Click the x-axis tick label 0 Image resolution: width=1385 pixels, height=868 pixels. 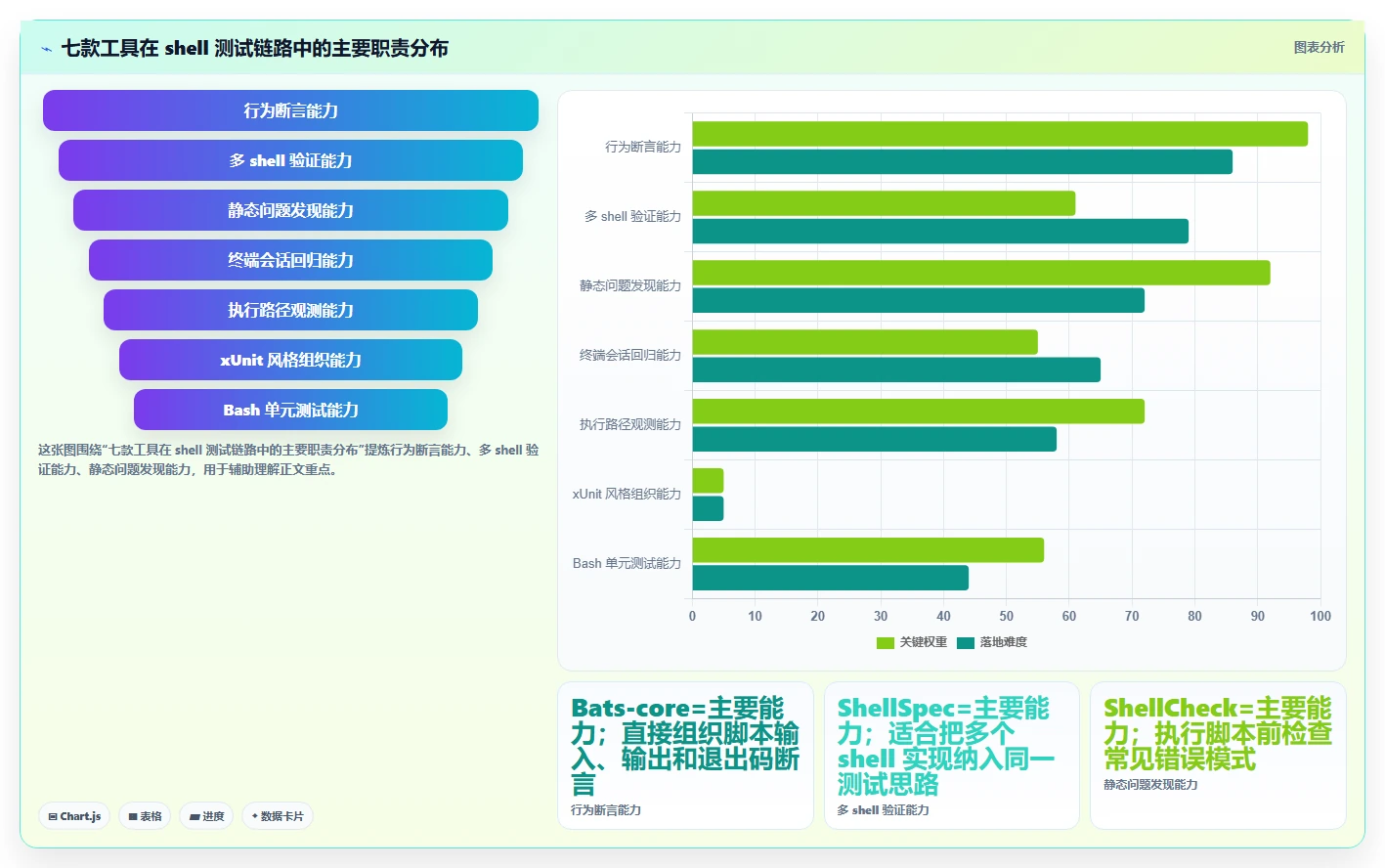coord(692,616)
